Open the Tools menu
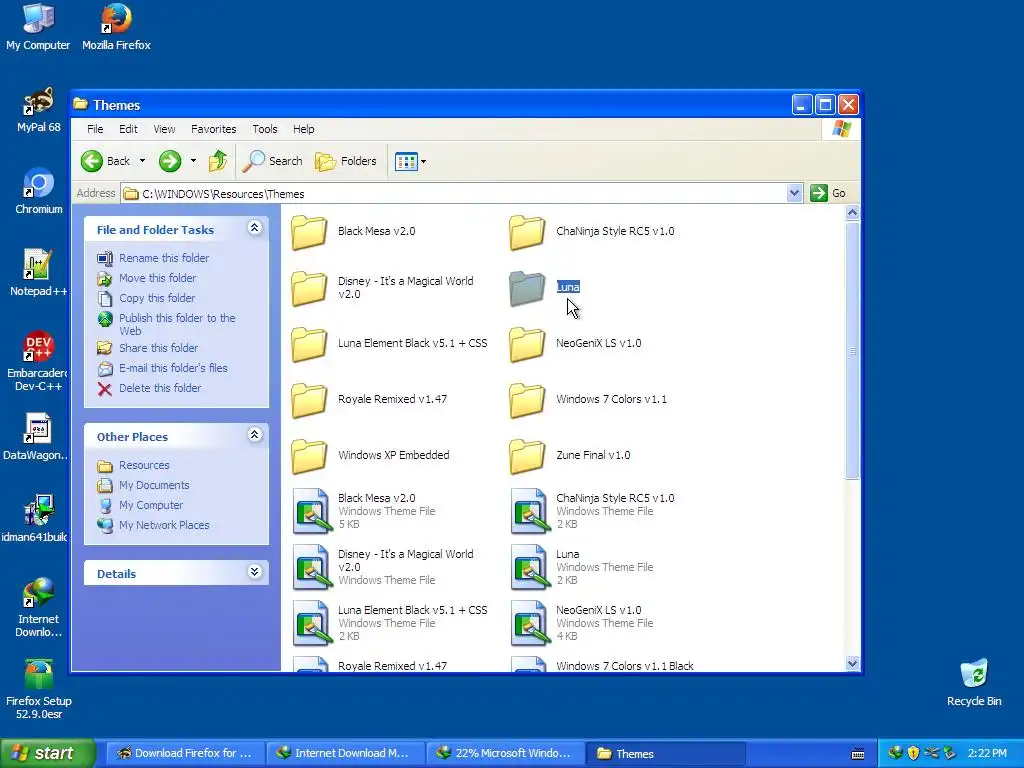The width and height of the screenshot is (1024, 768). tap(264, 129)
